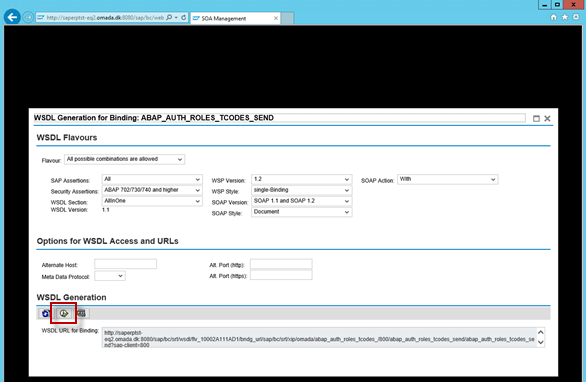Open a new browser tab

287,18
